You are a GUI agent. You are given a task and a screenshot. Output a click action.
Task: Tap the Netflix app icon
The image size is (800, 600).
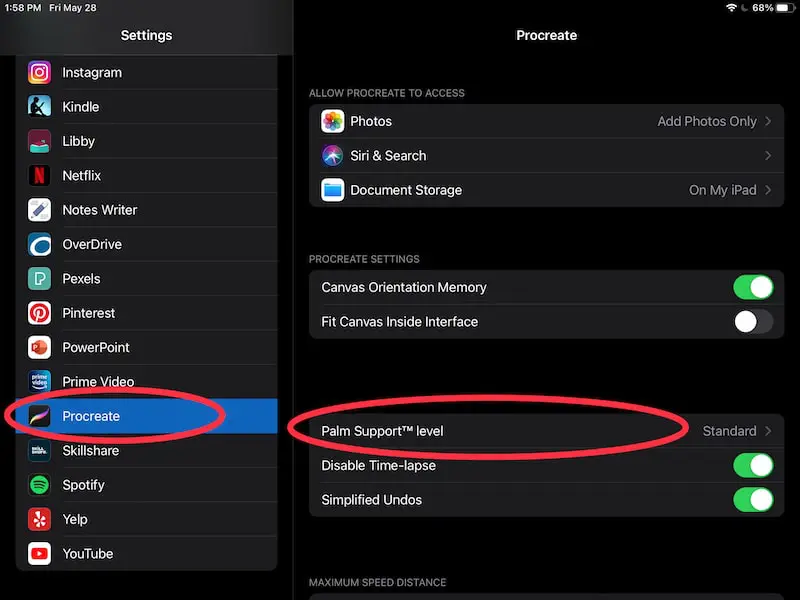tap(39, 176)
